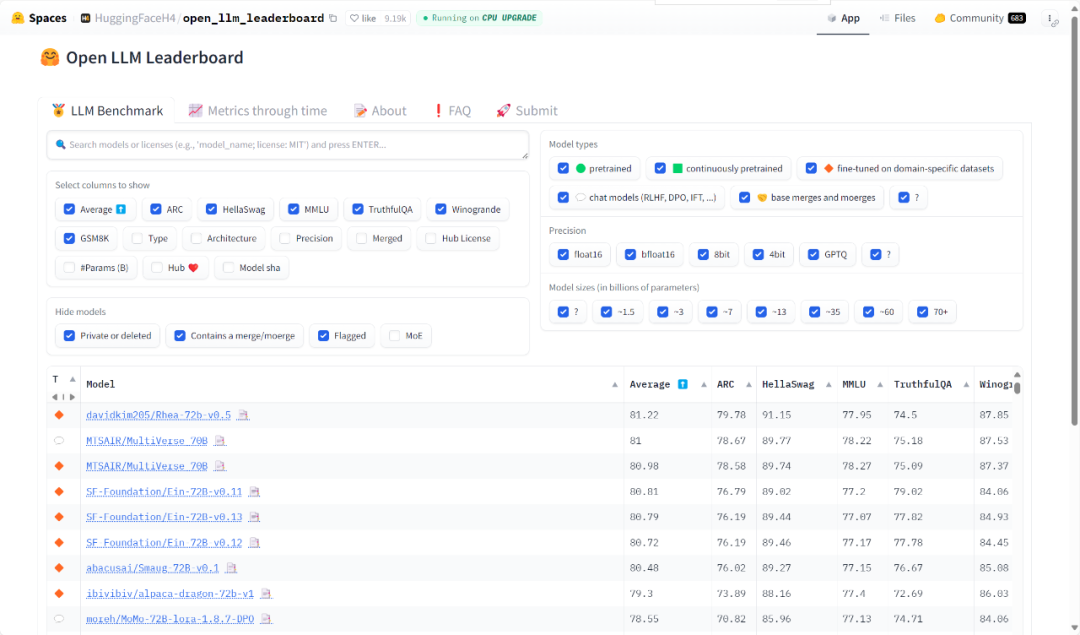Click the document icon beside ibivibiv/alpaca-dragon-72b-v1
1080x635 pixels.
pyautogui.click(x=266, y=594)
